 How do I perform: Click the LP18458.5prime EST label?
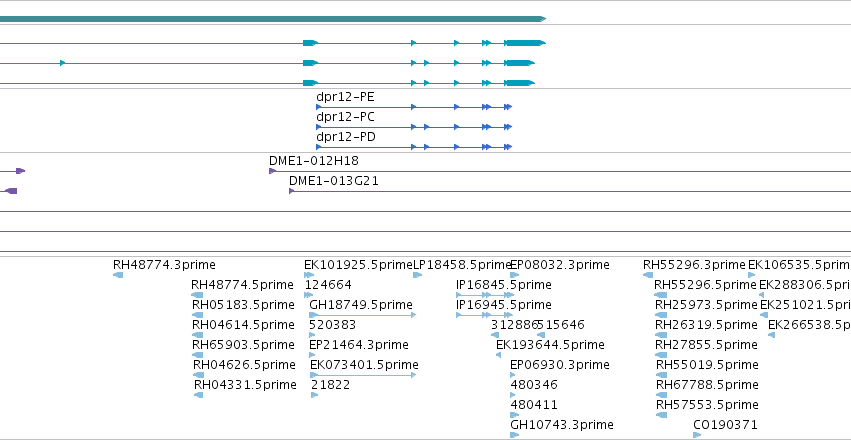coord(463,265)
